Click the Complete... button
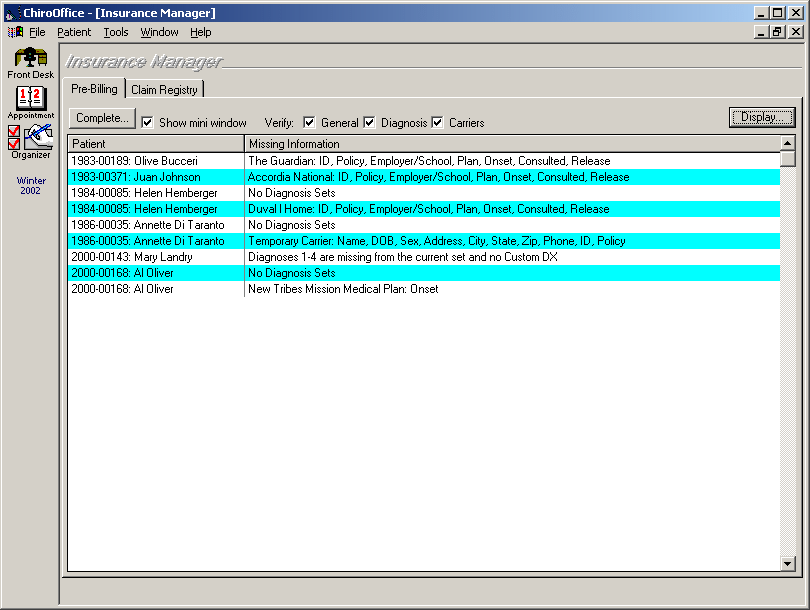 [102, 118]
